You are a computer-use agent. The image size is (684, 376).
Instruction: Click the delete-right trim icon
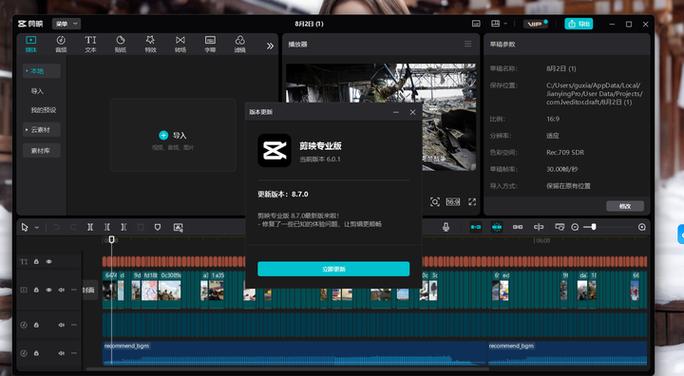[124, 227]
